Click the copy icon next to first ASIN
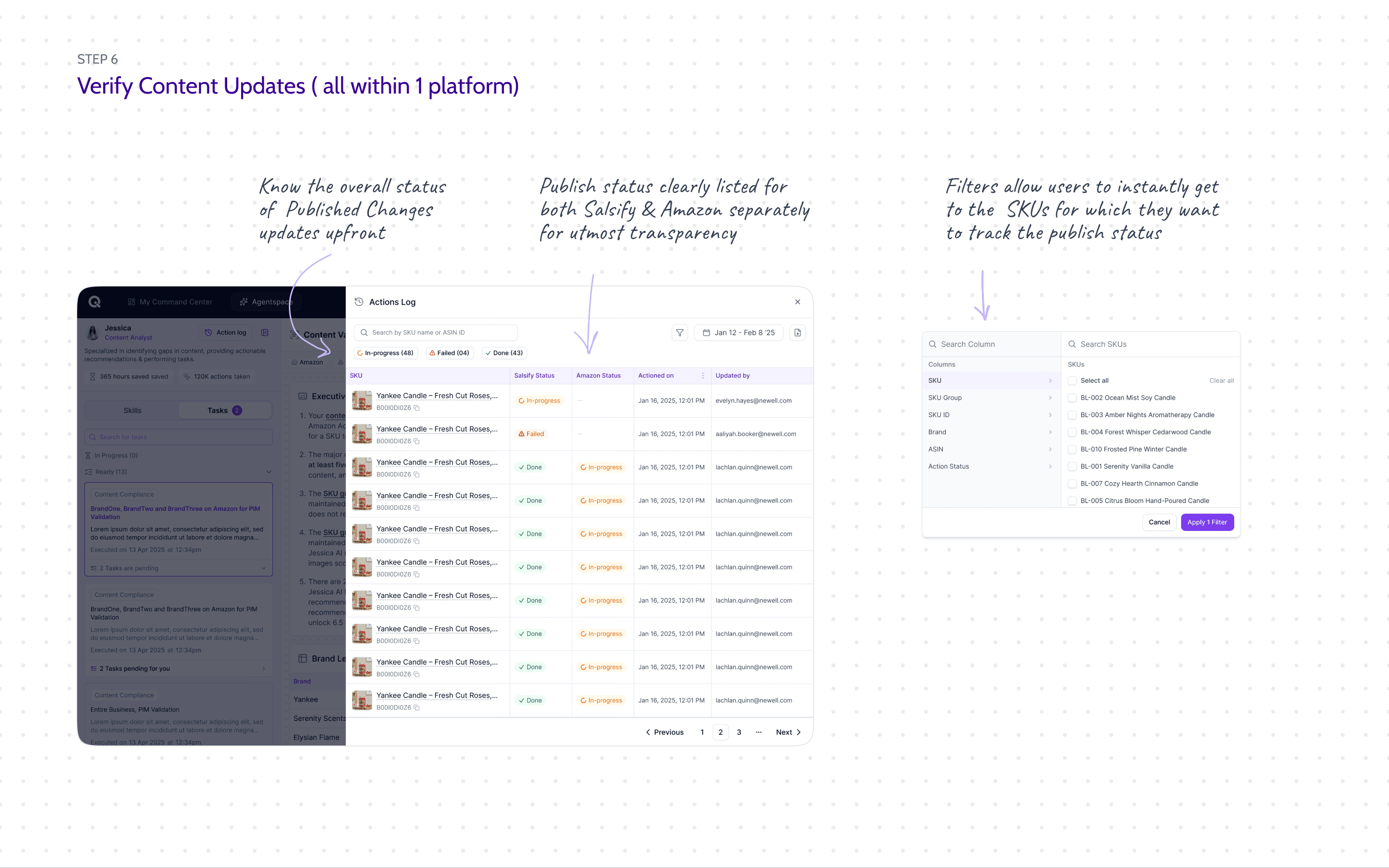The height and width of the screenshot is (868, 1389). 417,408
